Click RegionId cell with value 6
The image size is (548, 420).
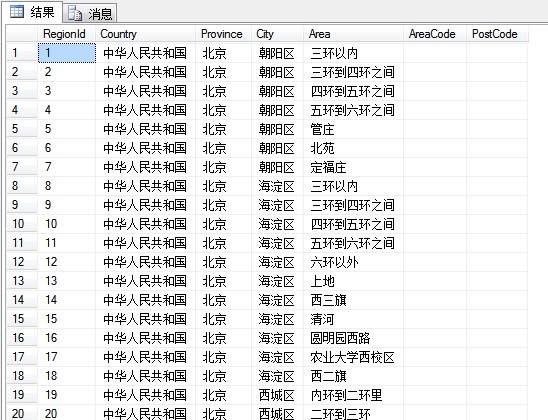pos(66,148)
